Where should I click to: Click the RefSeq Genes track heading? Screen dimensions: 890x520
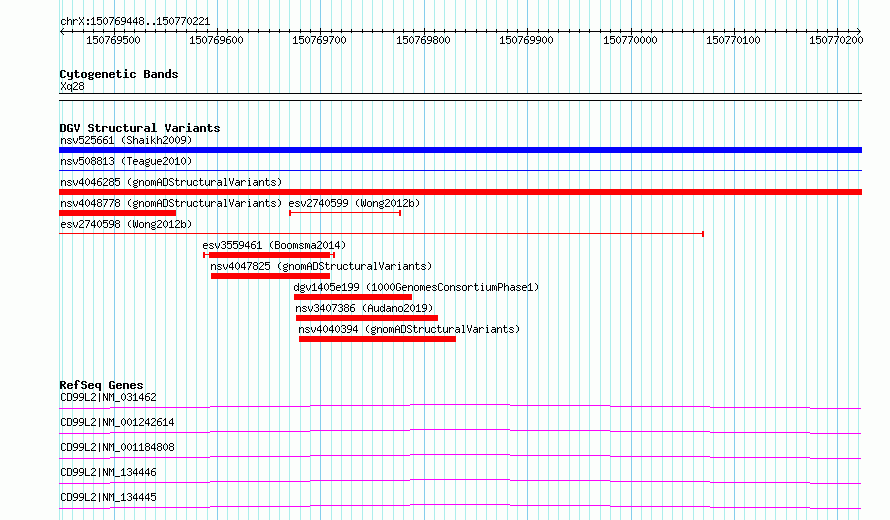tap(101, 385)
